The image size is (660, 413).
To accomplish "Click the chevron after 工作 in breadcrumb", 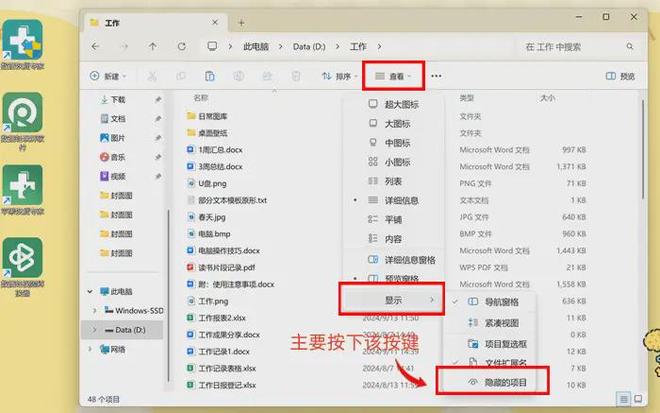I will (x=380, y=46).
